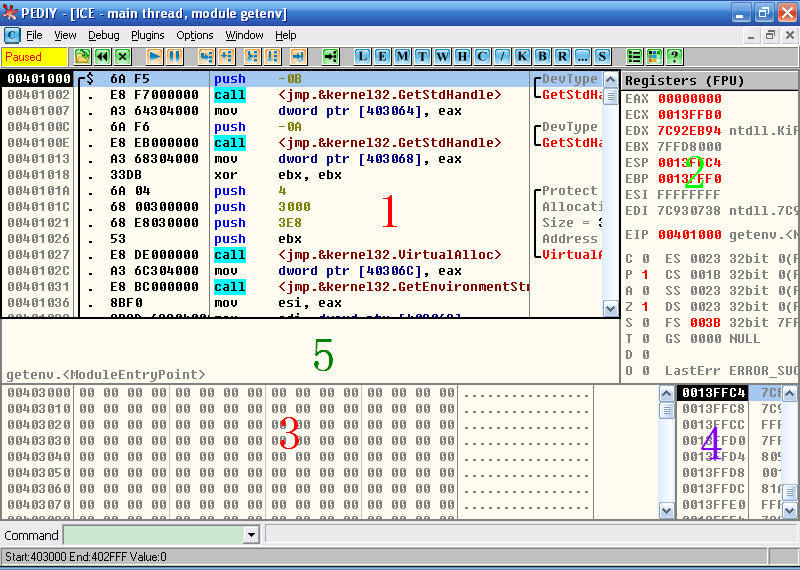Click the Execute till return icon
Image resolution: width=800 pixels, height=570 pixels.
pos(297,56)
